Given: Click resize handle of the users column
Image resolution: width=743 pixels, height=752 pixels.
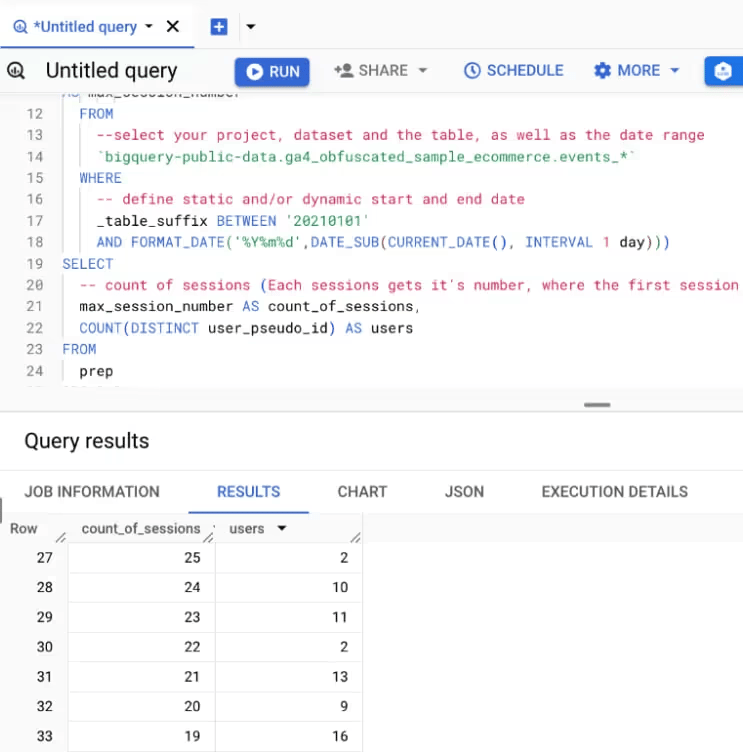Looking at the screenshot, I should 355,538.
